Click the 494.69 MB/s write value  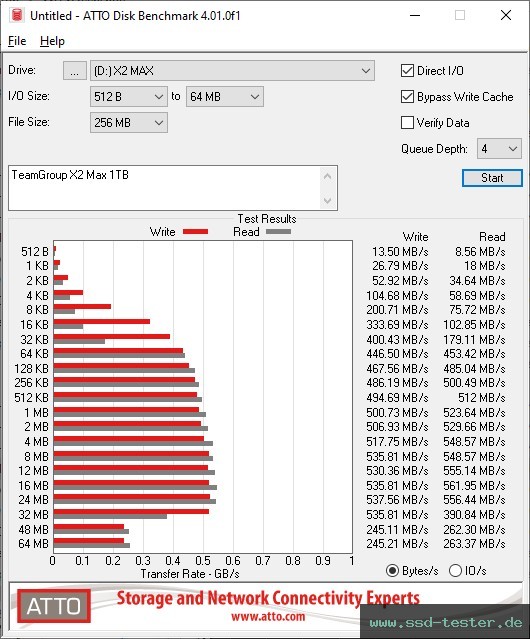[397, 398]
